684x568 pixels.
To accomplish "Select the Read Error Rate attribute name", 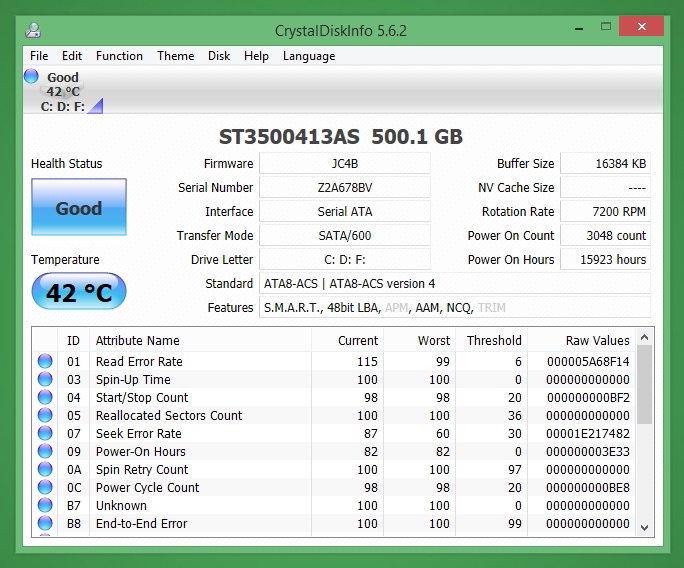I will [139, 361].
